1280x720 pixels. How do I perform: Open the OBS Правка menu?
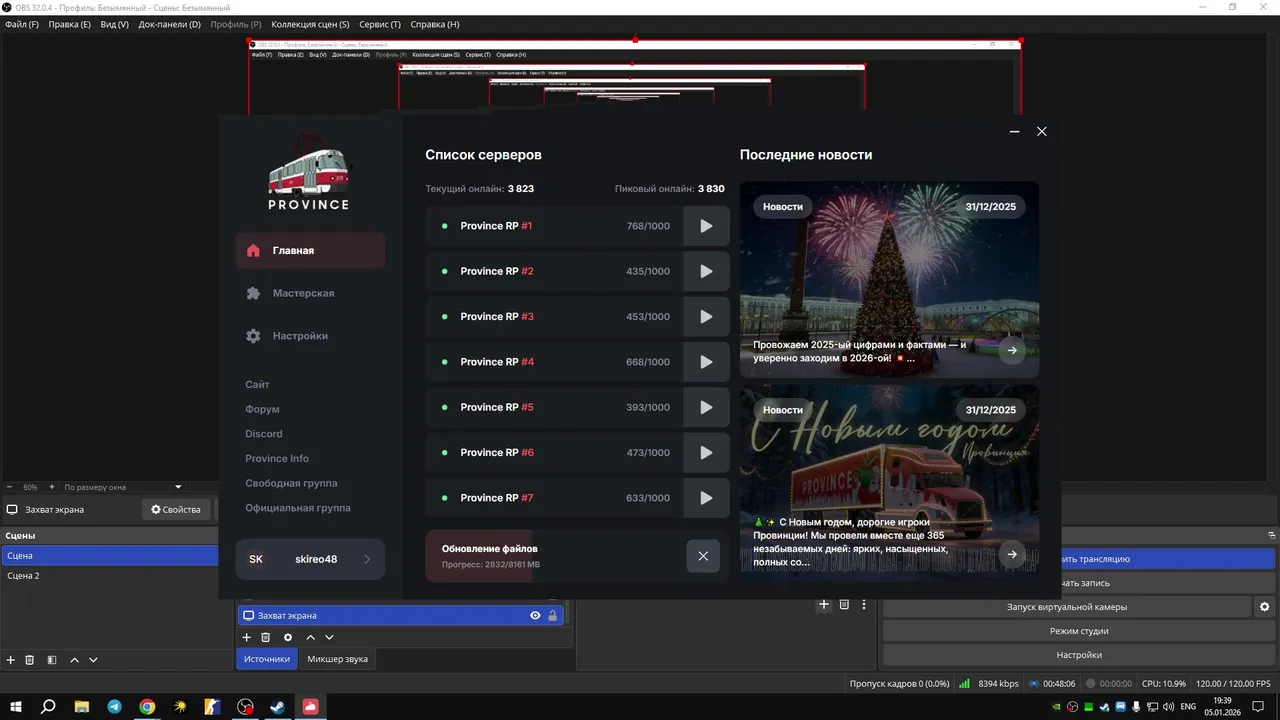(69, 24)
